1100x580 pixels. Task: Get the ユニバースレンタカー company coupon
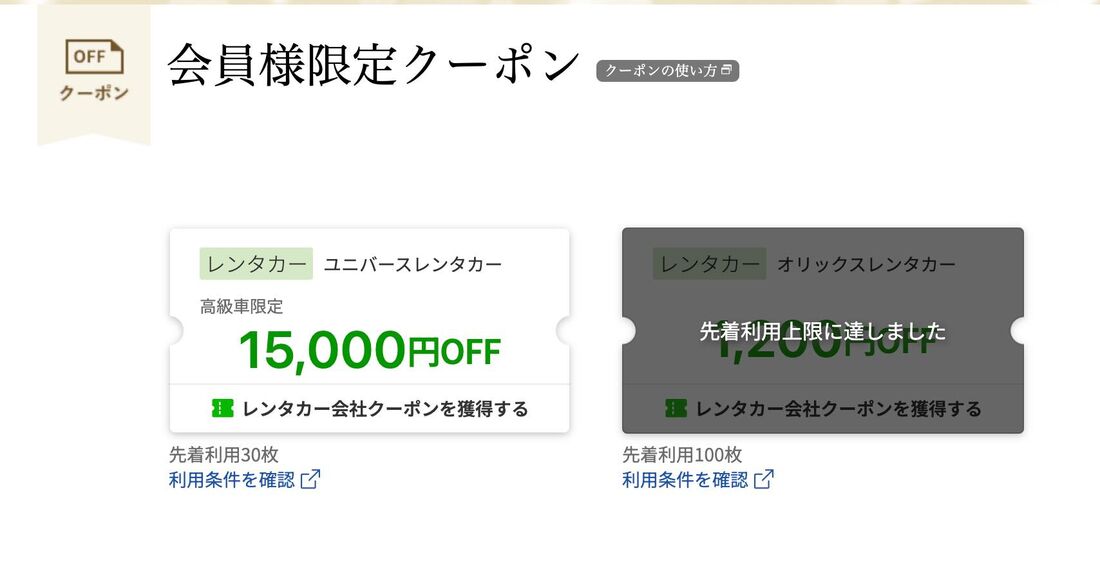click(x=370, y=409)
